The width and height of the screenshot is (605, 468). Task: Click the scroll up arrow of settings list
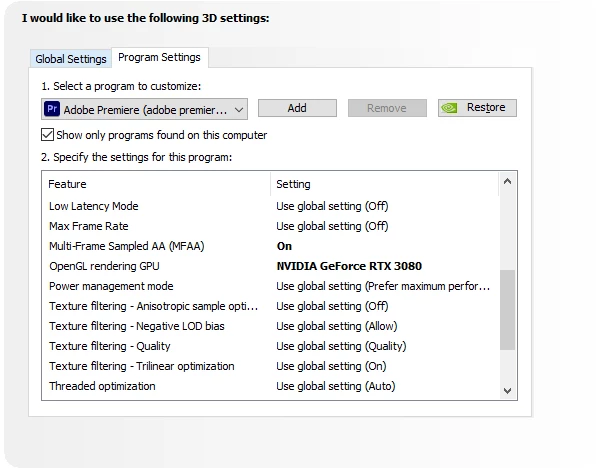(507, 181)
